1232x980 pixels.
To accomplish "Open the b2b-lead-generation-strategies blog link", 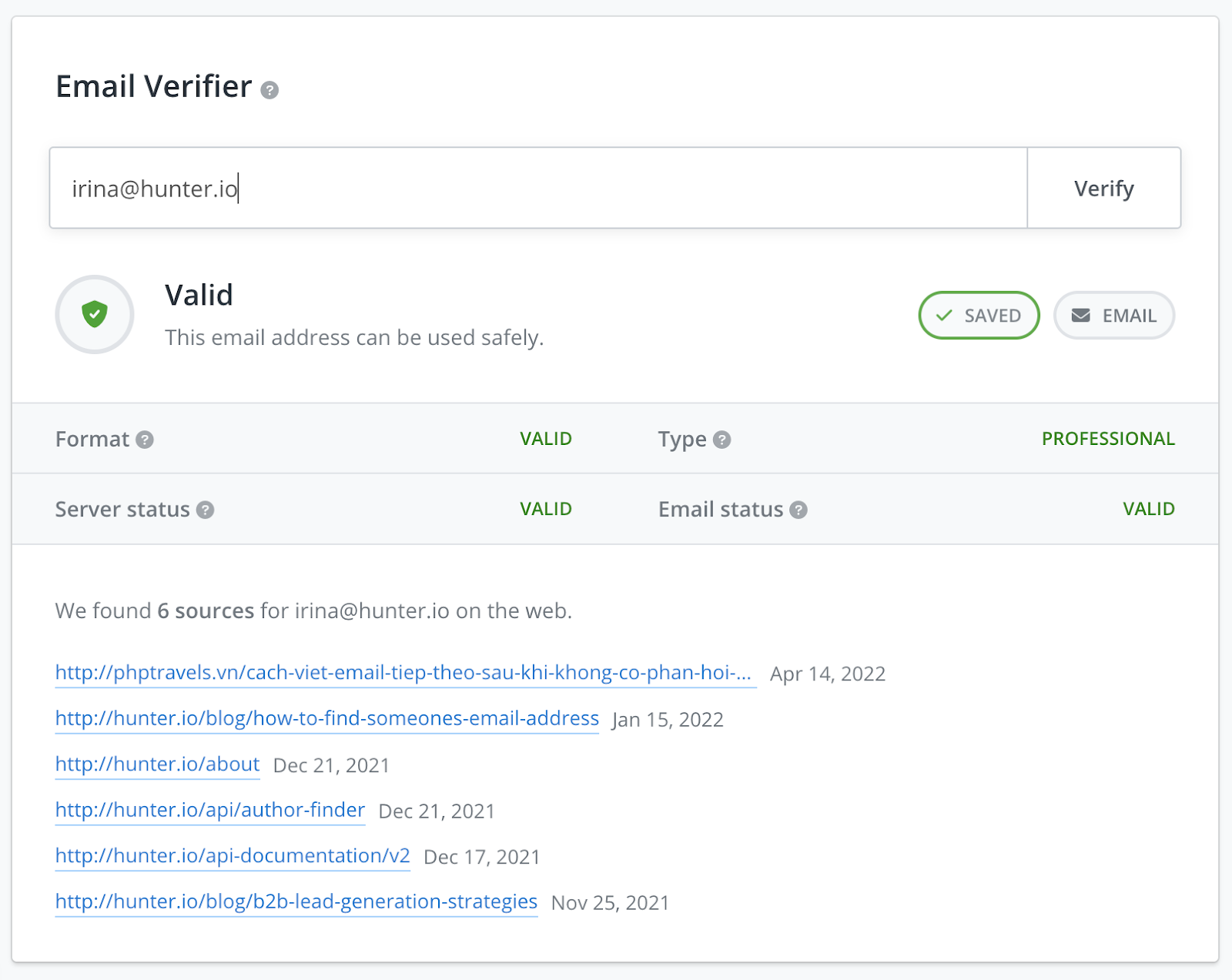I will click(x=296, y=901).
